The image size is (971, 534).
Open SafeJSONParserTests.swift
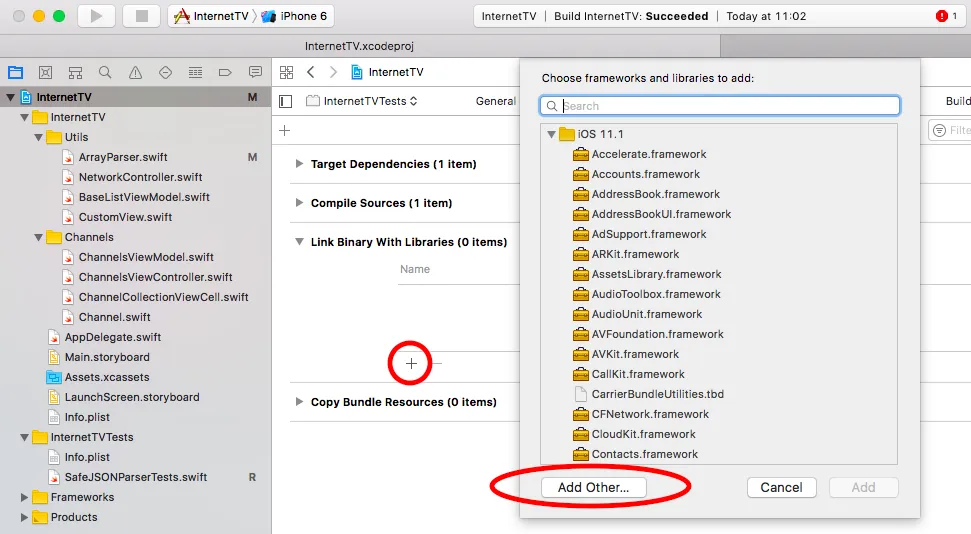136,477
